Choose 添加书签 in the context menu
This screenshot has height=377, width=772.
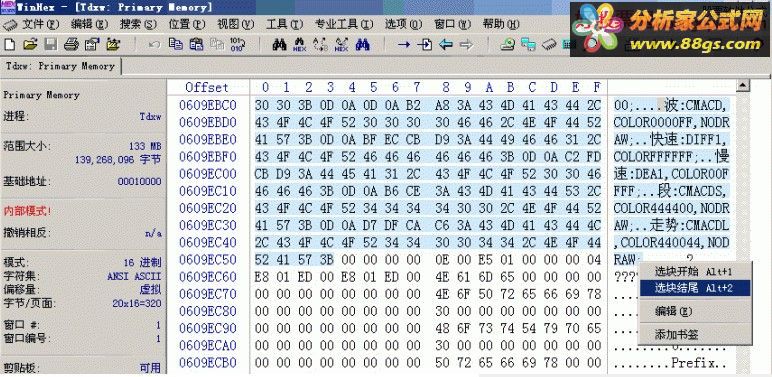point(695,335)
